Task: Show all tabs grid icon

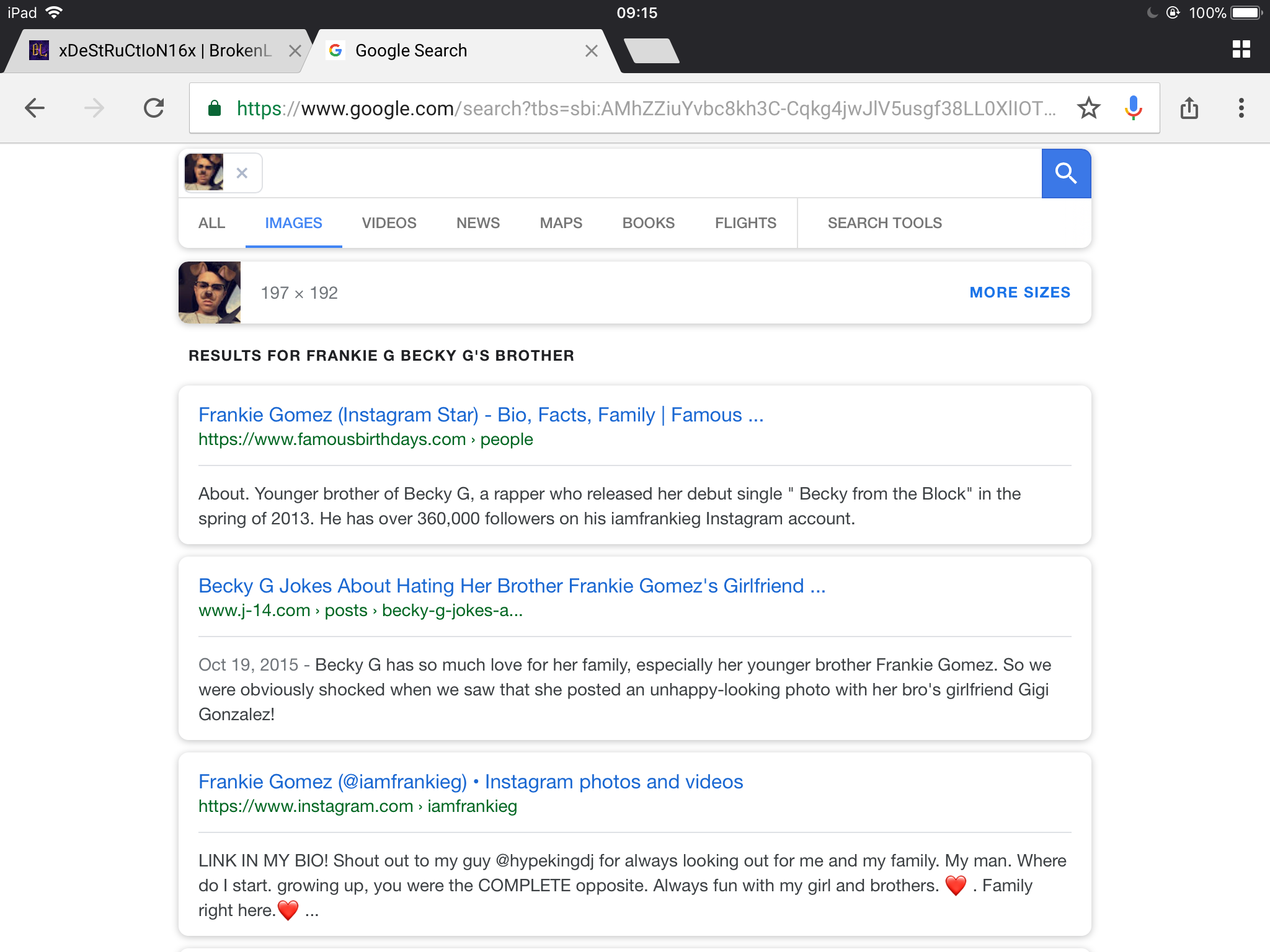Action: pos(1241,49)
